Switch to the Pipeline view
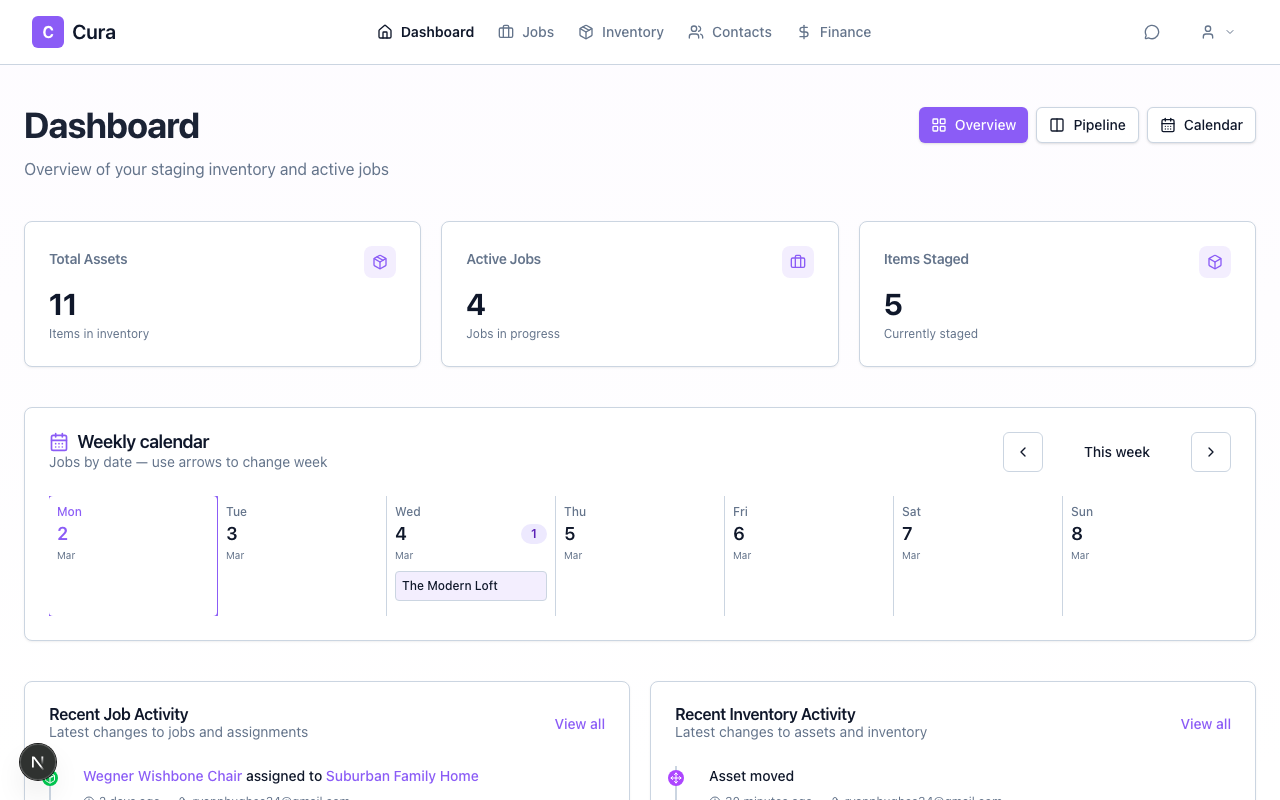This screenshot has height=800, width=1280. tap(1087, 125)
